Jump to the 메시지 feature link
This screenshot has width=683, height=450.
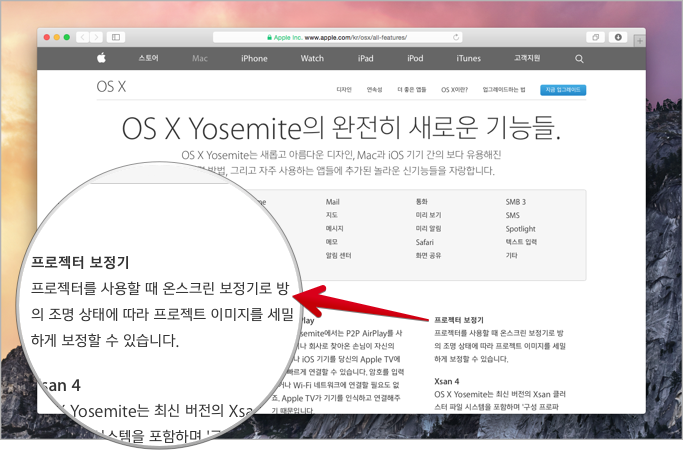pyautogui.click(x=335, y=229)
